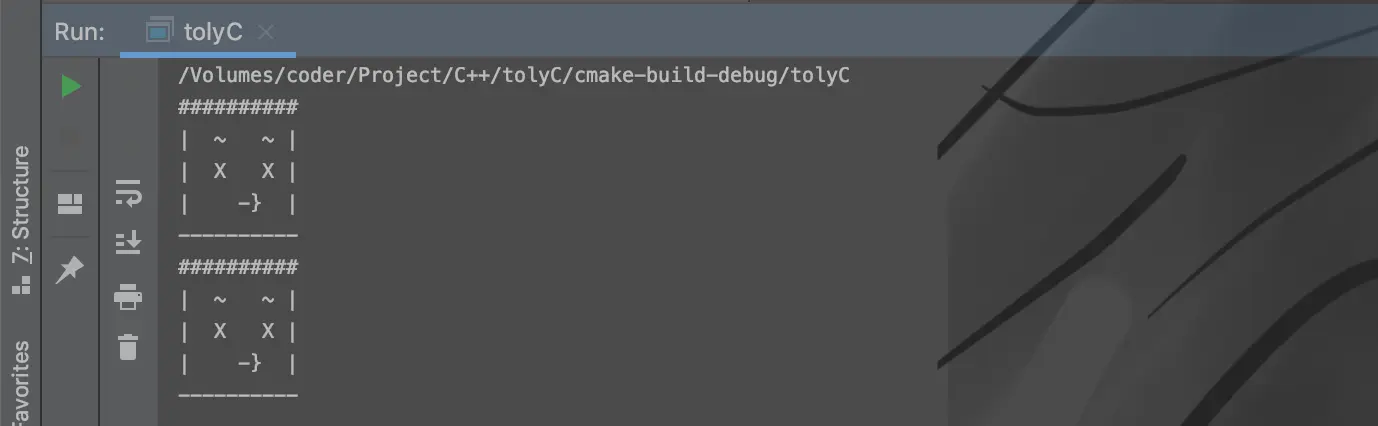This screenshot has width=1378, height=426.
Task: Click the Clear All trash icon
Action: 128,347
